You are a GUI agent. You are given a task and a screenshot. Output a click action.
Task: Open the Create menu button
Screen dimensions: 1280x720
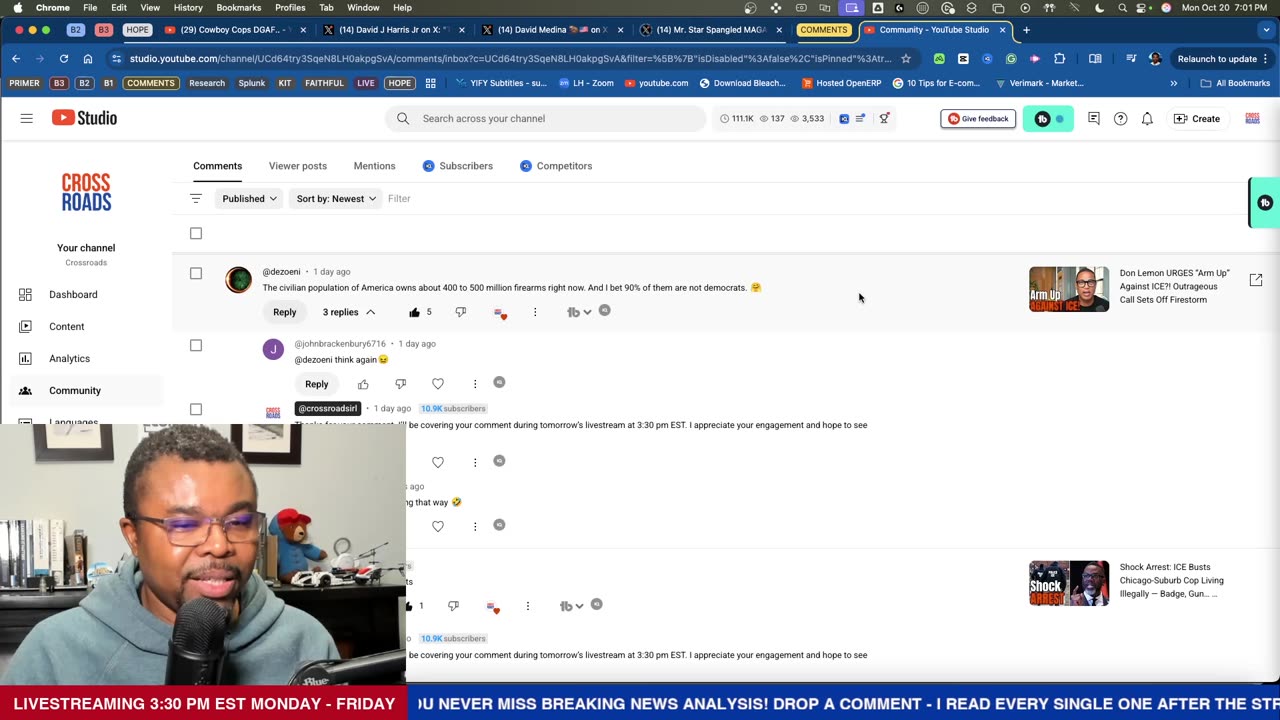(1197, 119)
